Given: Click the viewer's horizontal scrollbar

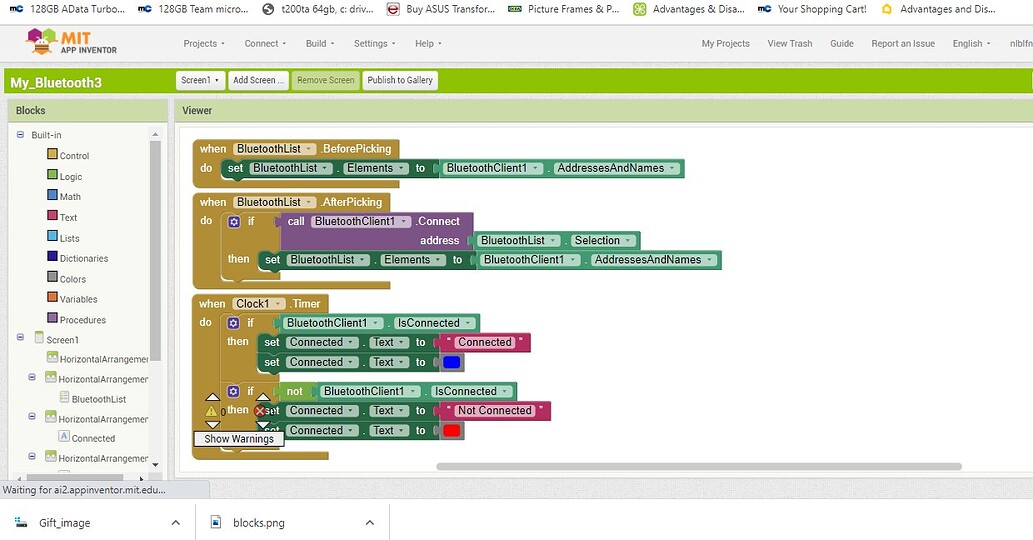Looking at the screenshot, I should (698, 466).
